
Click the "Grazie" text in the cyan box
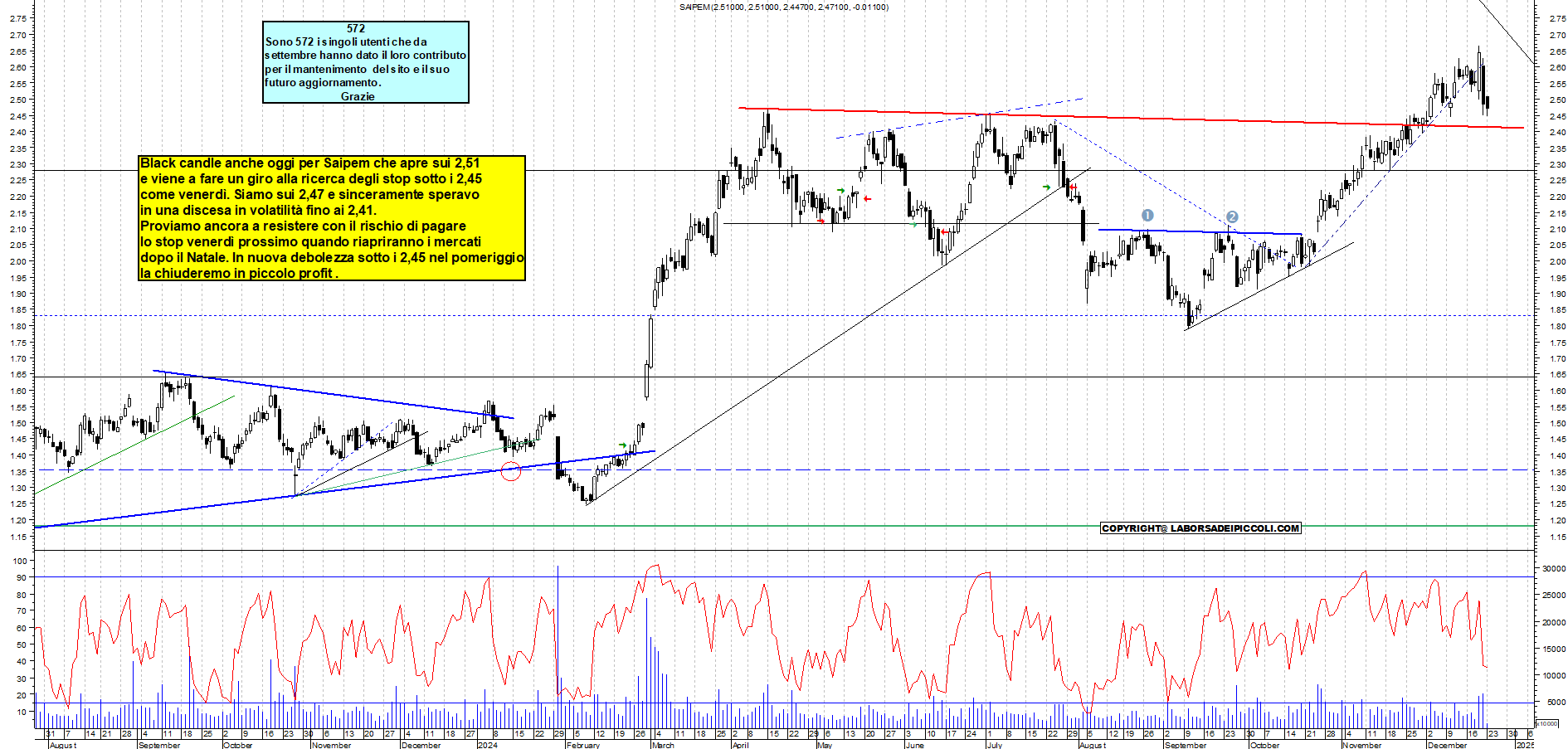click(358, 96)
